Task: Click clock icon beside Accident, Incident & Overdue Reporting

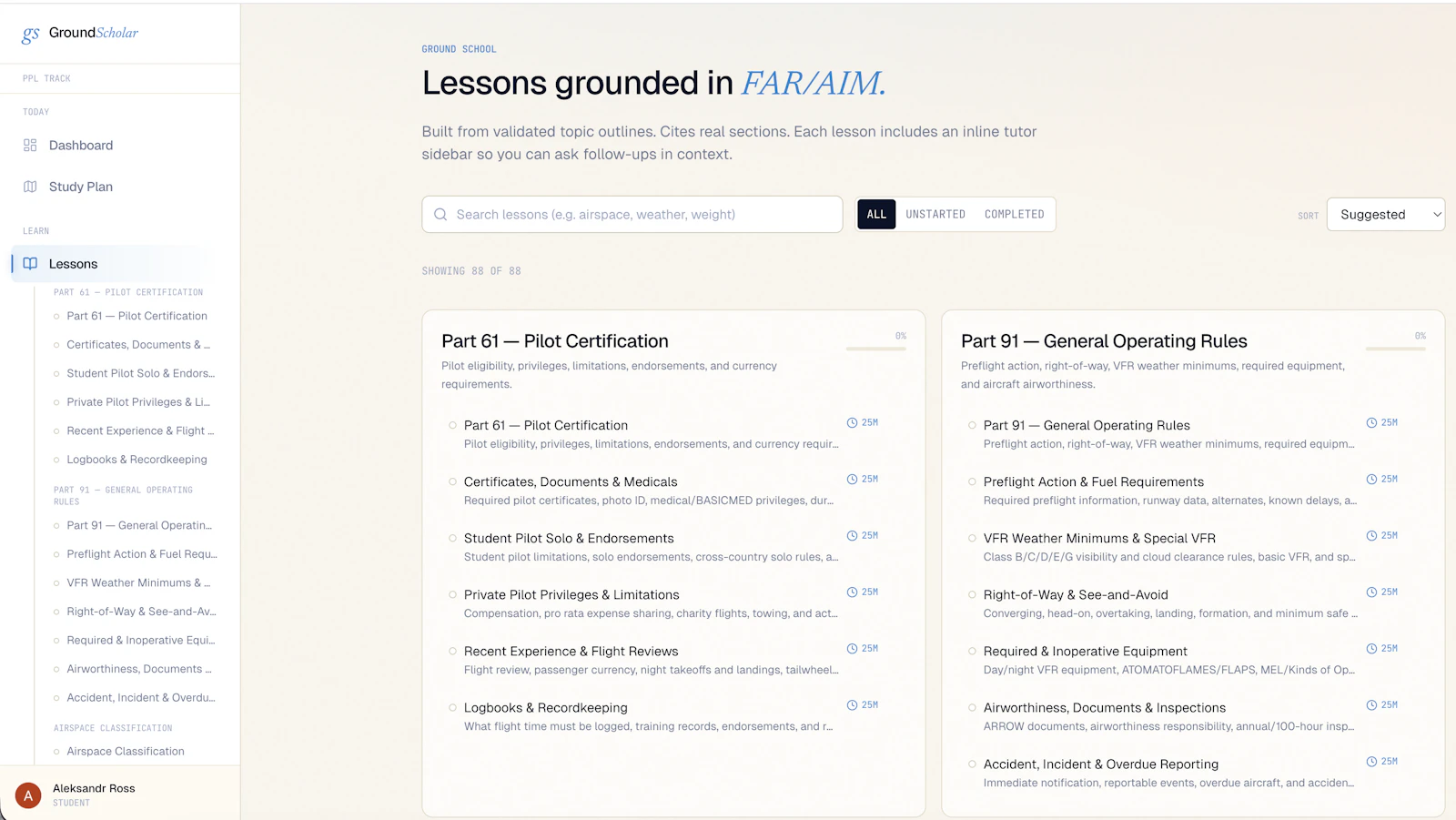Action: tap(1372, 762)
